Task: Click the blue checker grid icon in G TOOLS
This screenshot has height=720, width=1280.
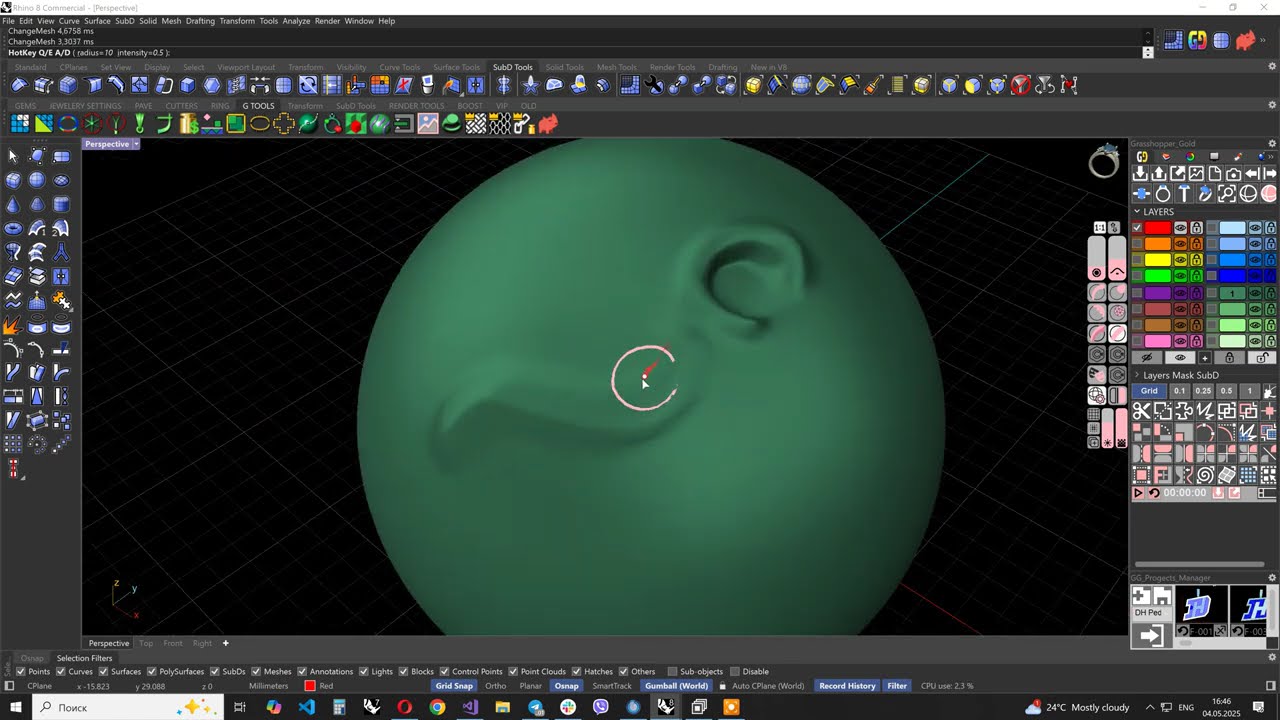Action: (x=20, y=124)
